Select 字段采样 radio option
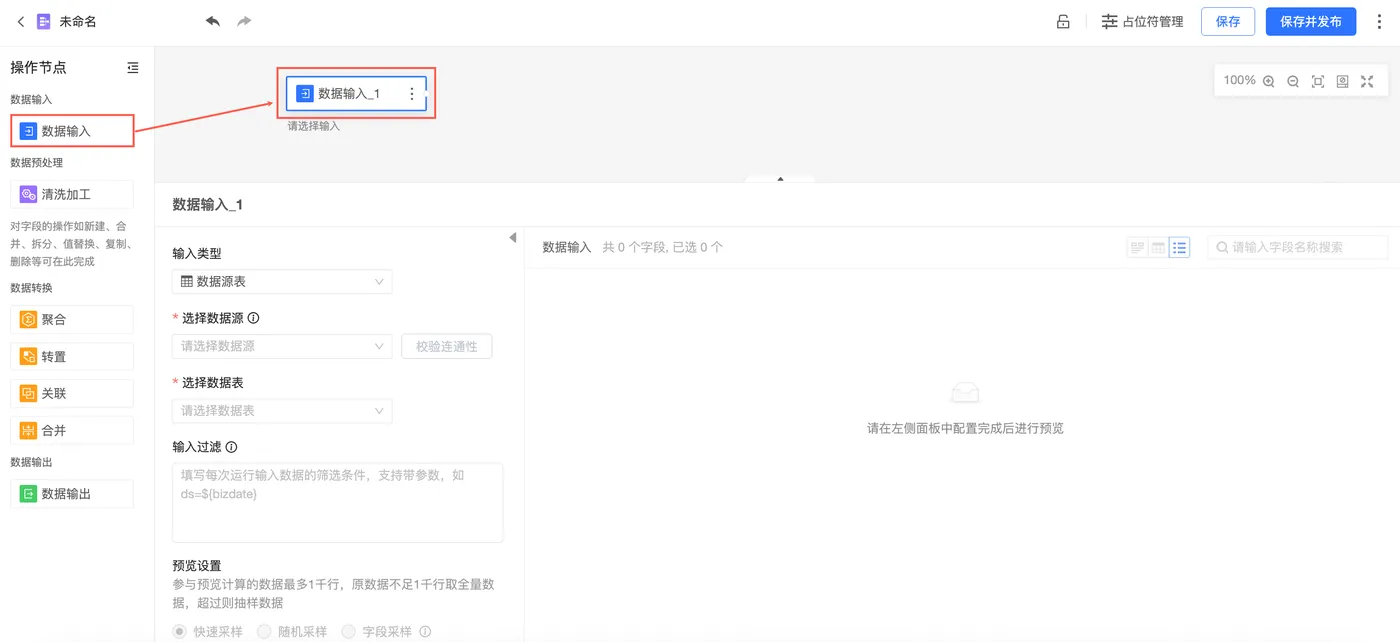The height and width of the screenshot is (642, 1400). [x=348, y=631]
